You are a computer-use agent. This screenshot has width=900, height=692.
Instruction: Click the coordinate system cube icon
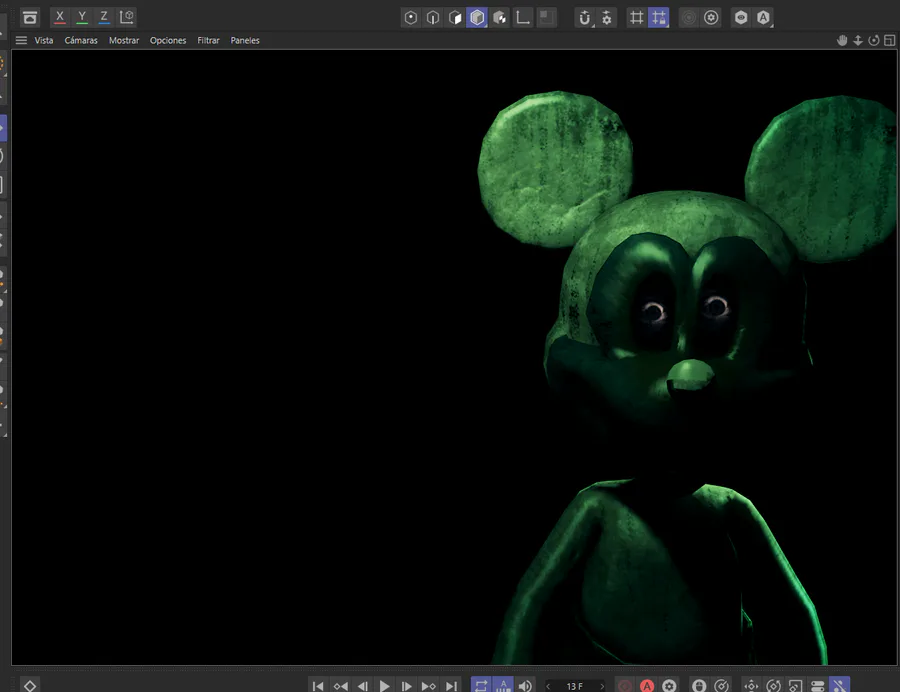click(127, 17)
